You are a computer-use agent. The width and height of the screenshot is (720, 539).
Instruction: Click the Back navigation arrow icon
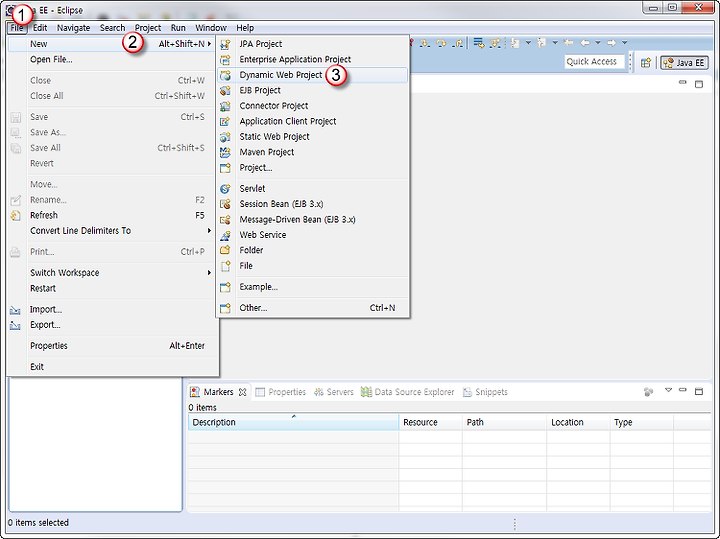tap(585, 43)
